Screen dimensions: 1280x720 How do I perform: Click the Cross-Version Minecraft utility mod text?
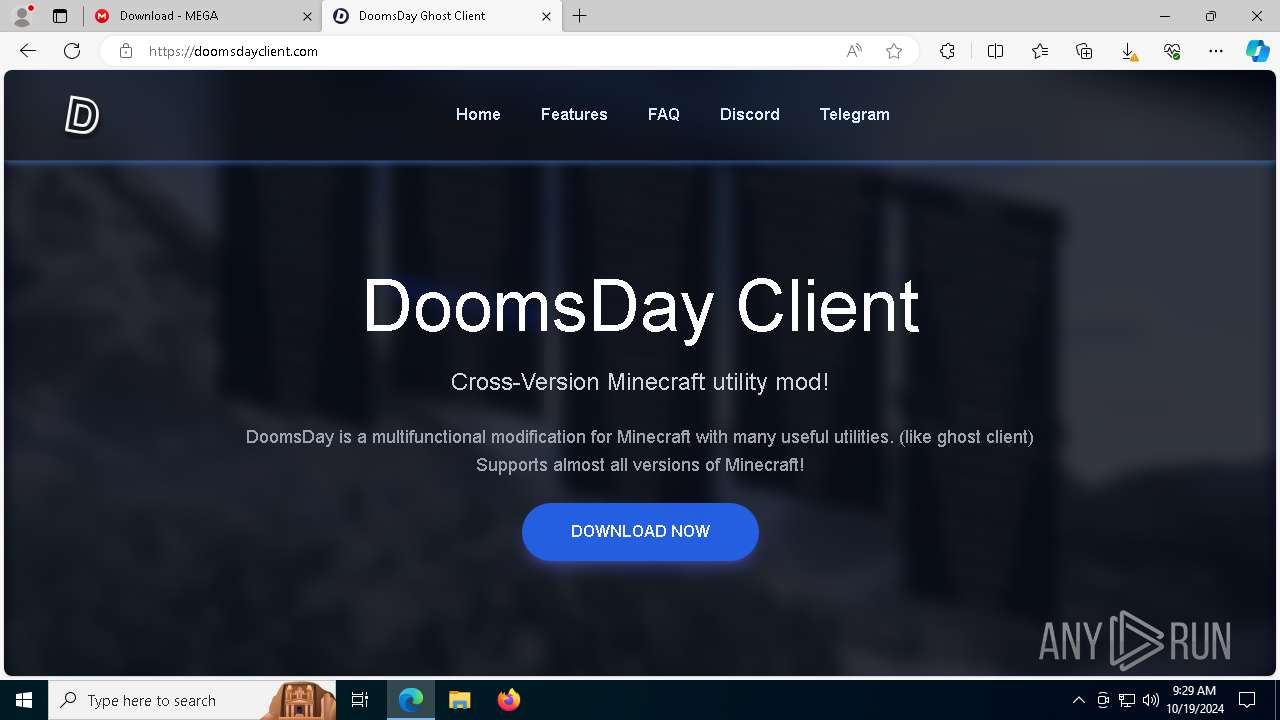point(640,382)
